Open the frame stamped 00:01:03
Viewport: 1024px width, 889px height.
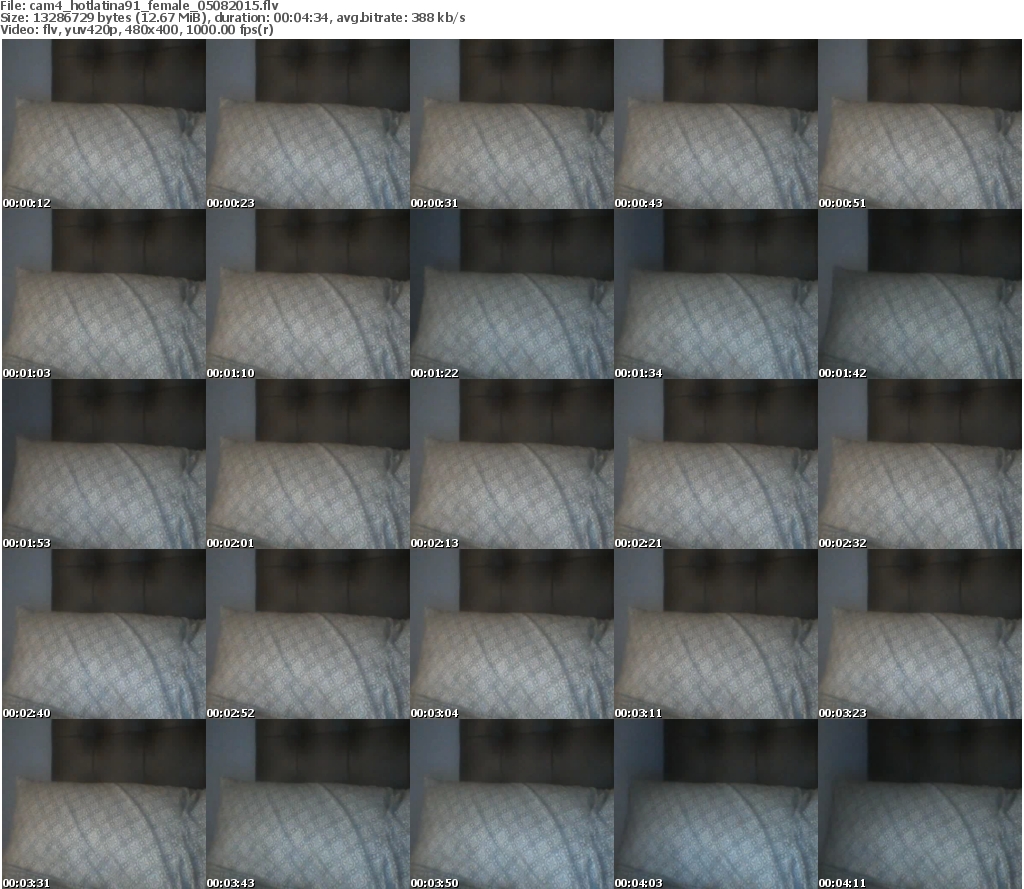[x=104, y=294]
